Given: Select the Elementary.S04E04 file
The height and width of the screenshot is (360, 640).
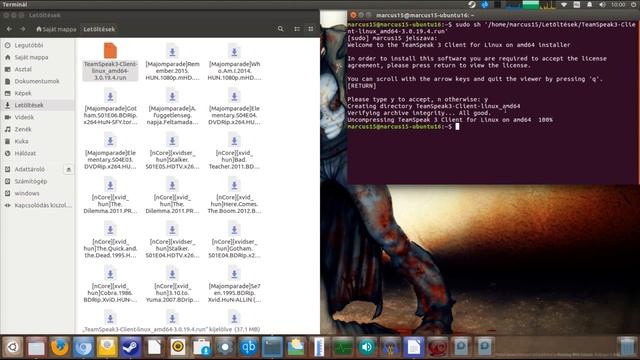Looking at the screenshot, I should (x=234, y=107).
